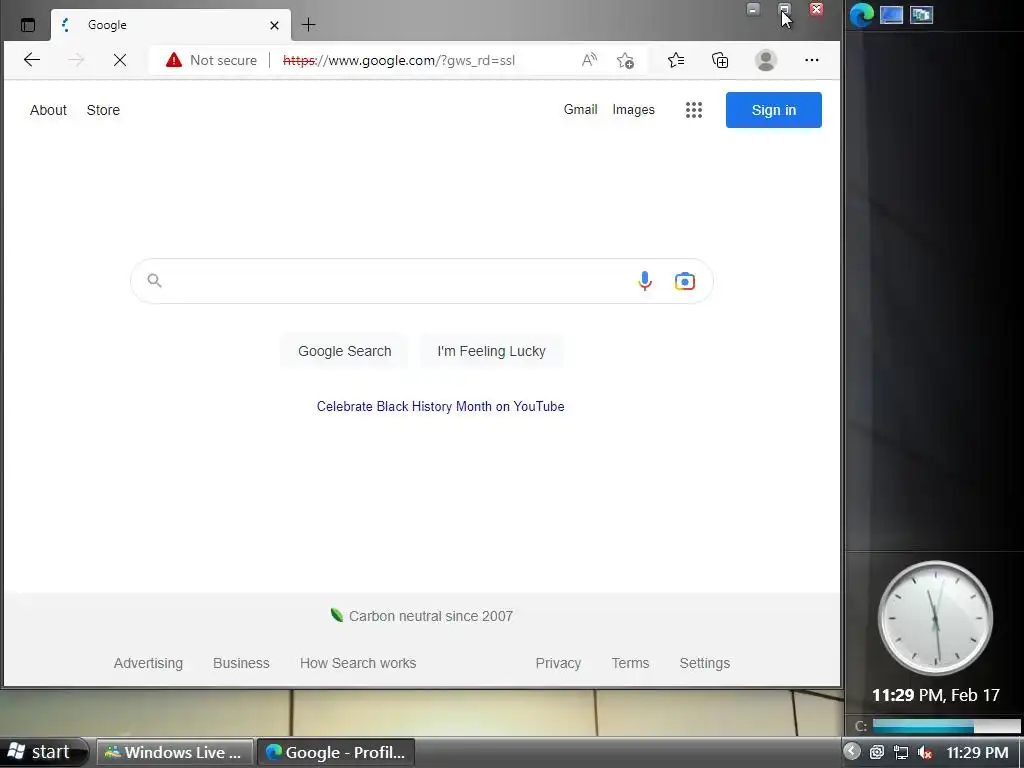
Task: Open How Search works link
Action: (358, 663)
